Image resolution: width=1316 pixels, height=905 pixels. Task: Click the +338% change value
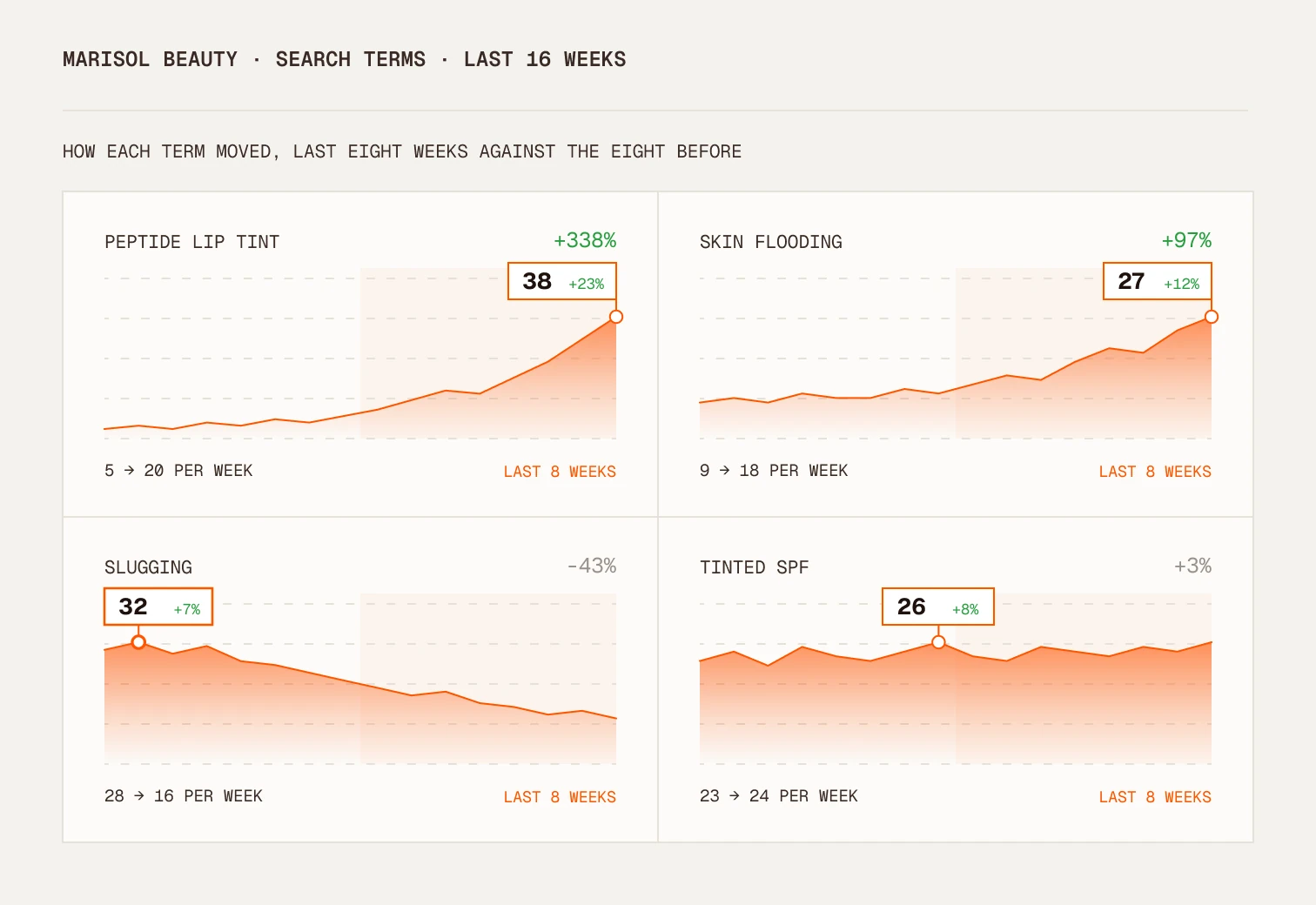click(585, 240)
